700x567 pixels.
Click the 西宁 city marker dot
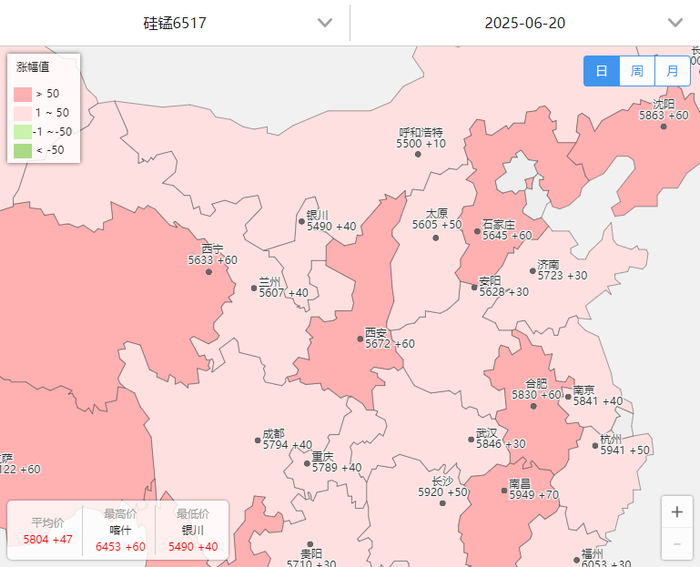pyautogui.click(x=209, y=272)
